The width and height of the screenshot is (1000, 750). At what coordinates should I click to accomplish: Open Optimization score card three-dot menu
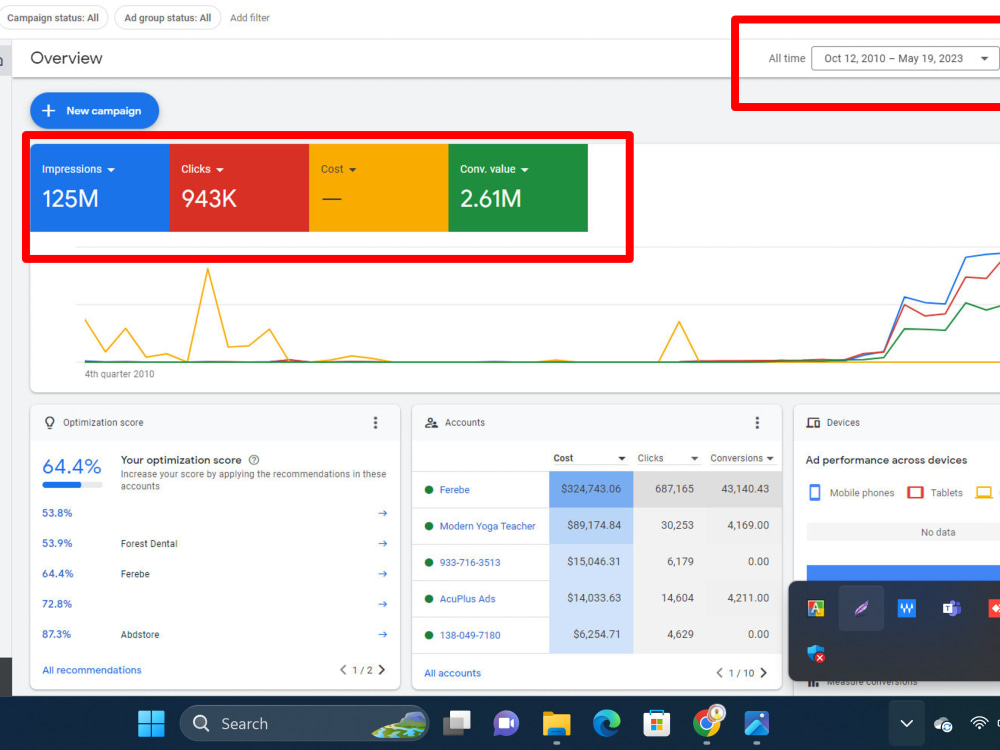(x=376, y=422)
